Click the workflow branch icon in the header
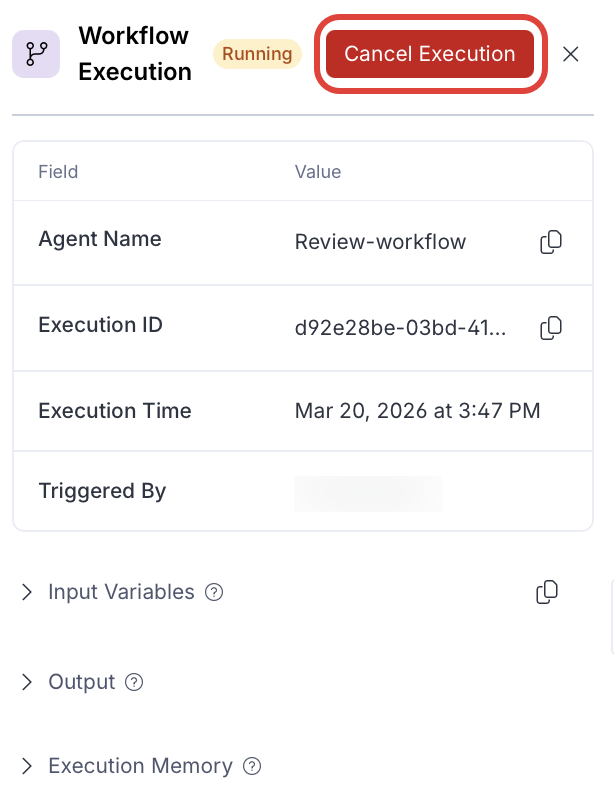This screenshot has height=812, width=614. [x=36, y=54]
